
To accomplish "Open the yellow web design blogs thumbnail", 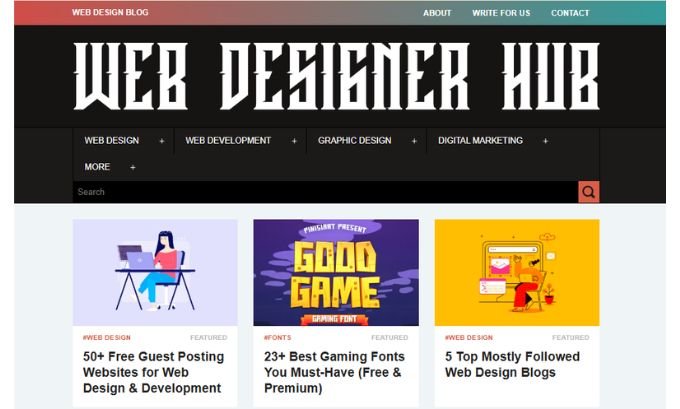I will pos(517,272).
